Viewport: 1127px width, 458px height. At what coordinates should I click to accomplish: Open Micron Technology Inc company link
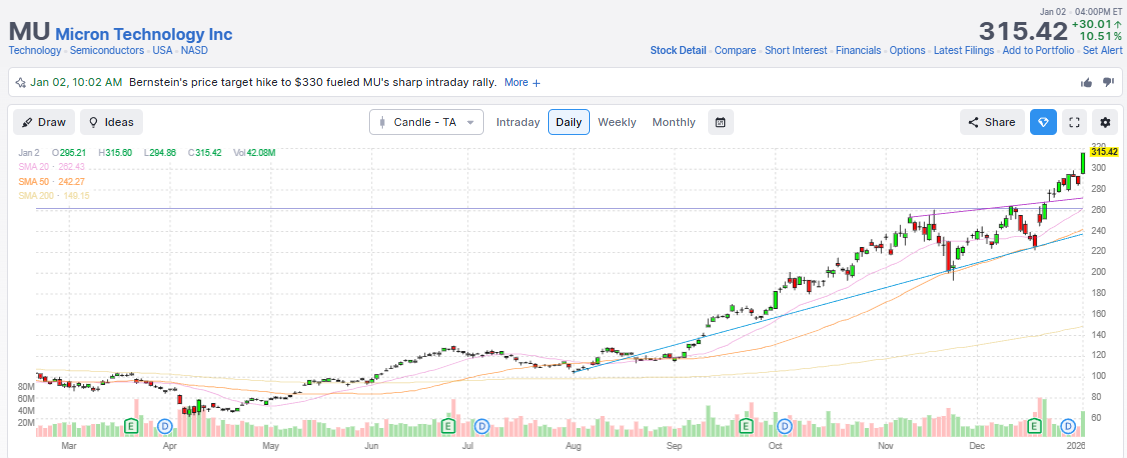(144, 34)
